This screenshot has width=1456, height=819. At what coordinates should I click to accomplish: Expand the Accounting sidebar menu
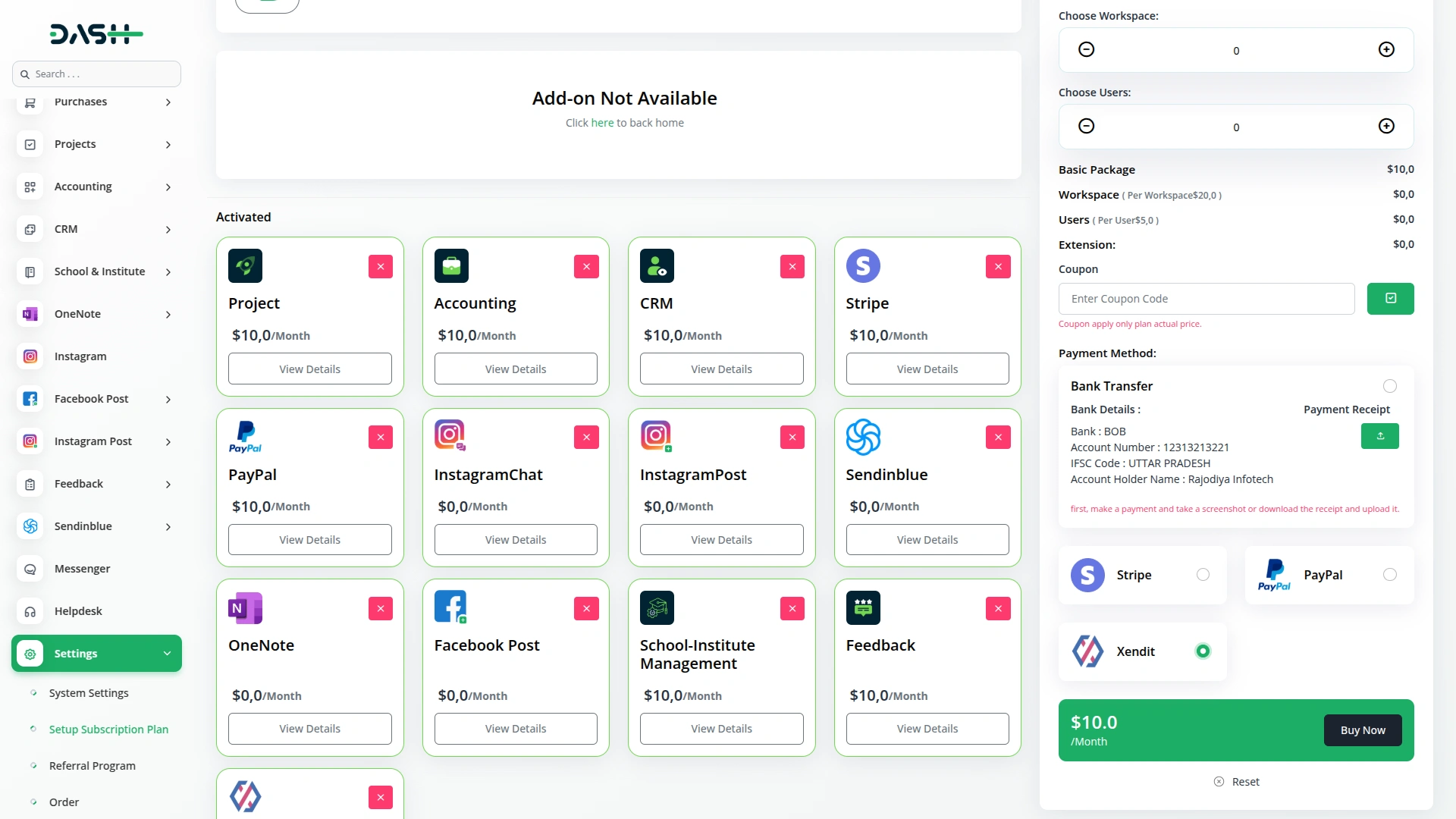click(x=168, y=187)
